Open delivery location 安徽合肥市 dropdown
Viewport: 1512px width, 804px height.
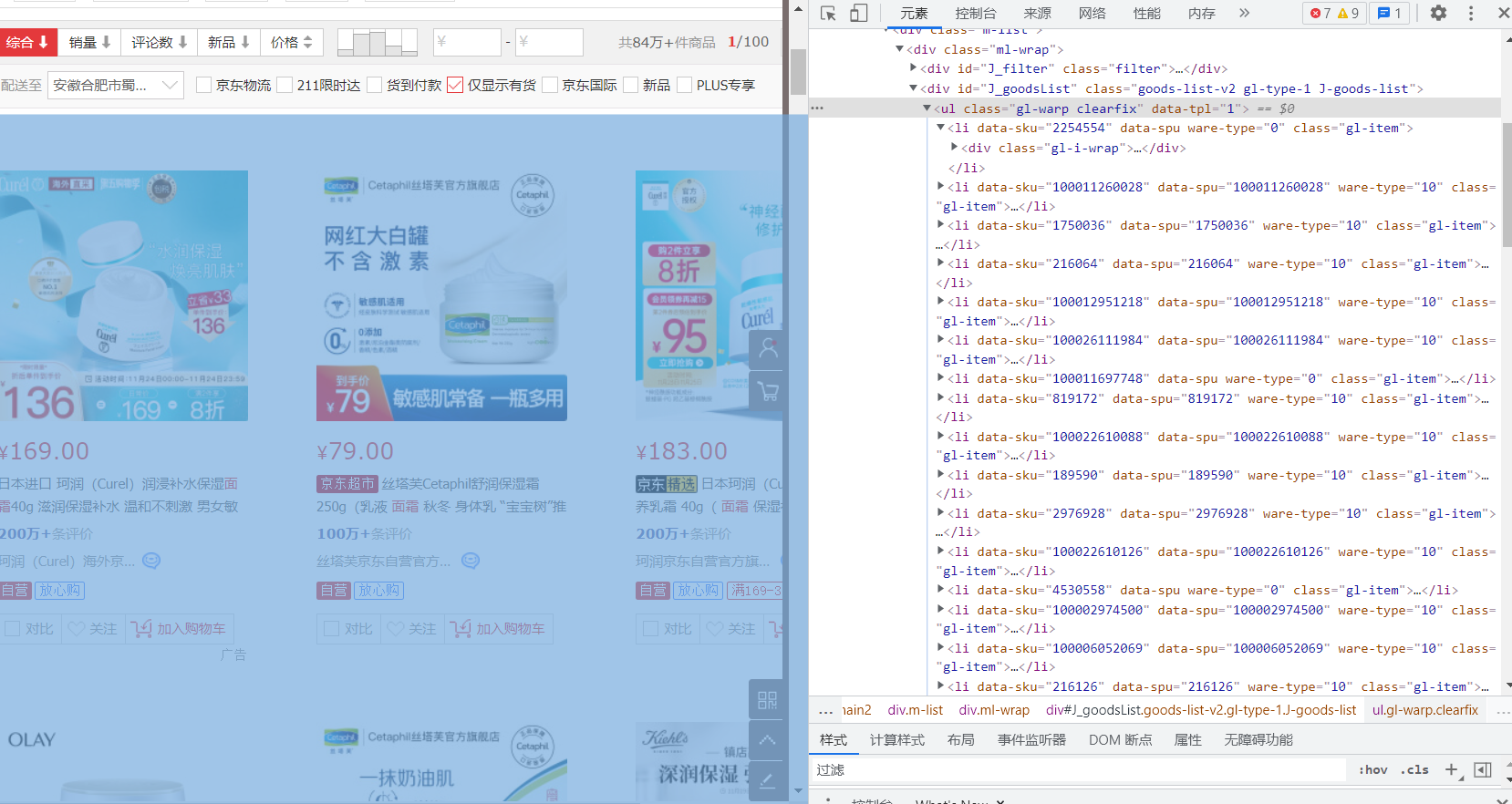[116, 85]
